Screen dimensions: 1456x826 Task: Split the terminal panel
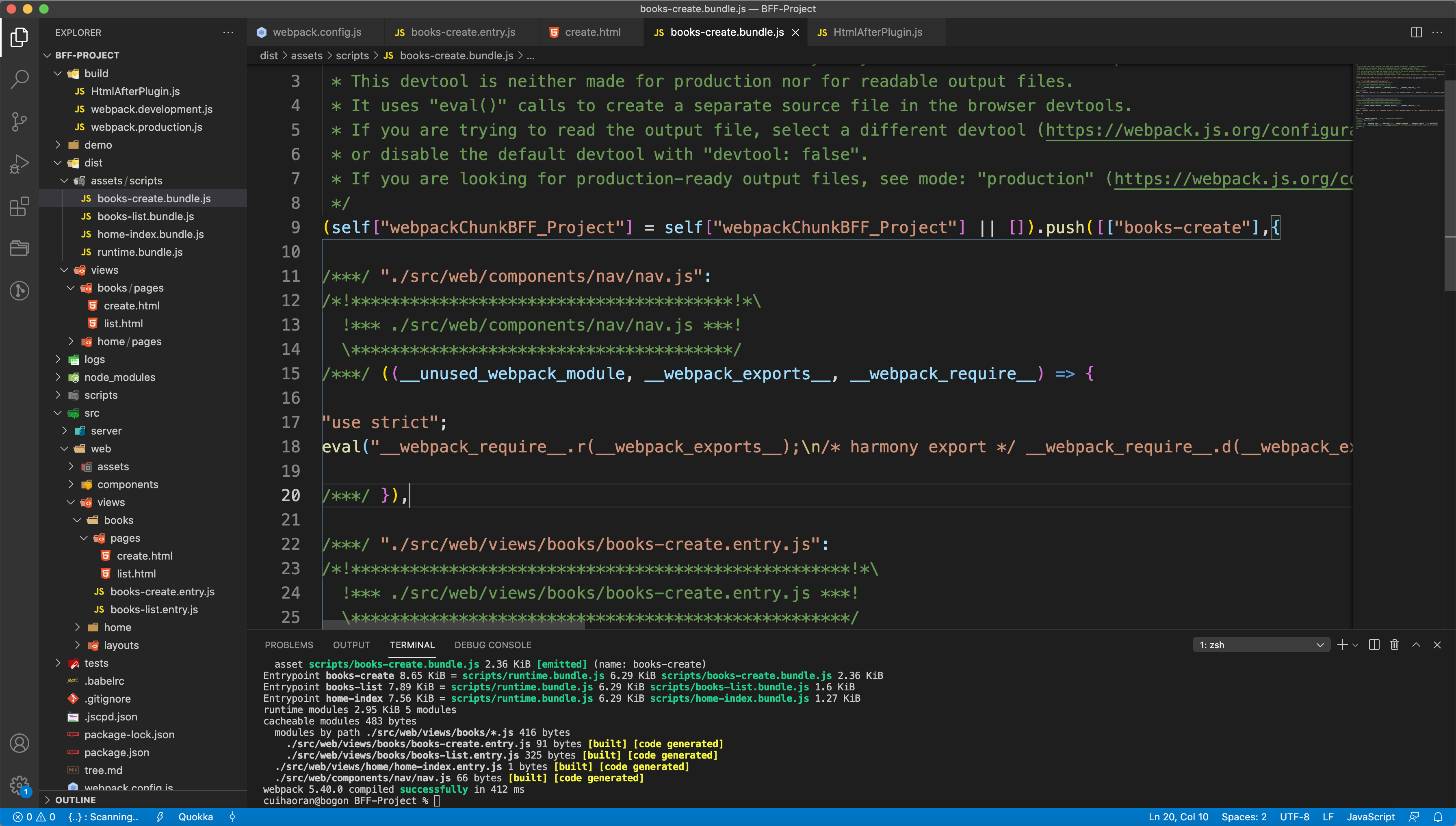[1374, 645]
